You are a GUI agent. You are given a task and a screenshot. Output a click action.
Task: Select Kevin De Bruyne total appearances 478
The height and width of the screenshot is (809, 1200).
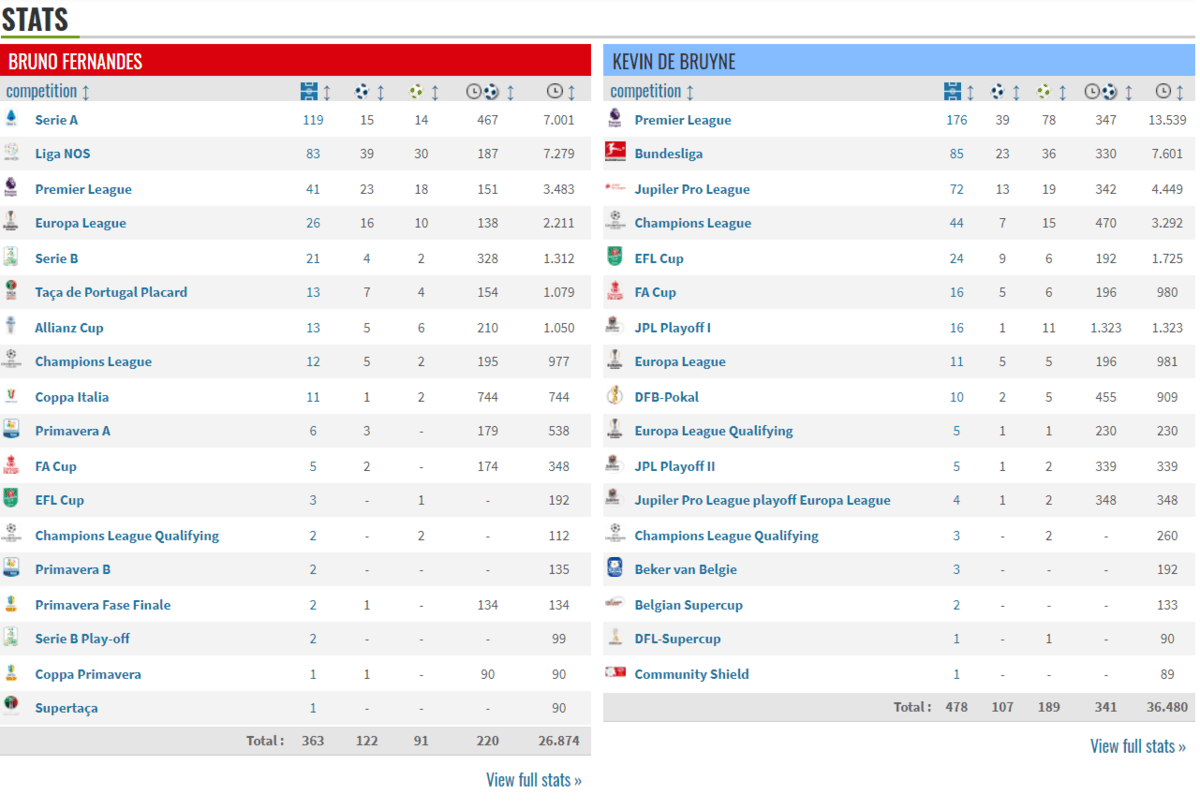tap(957, 707)
